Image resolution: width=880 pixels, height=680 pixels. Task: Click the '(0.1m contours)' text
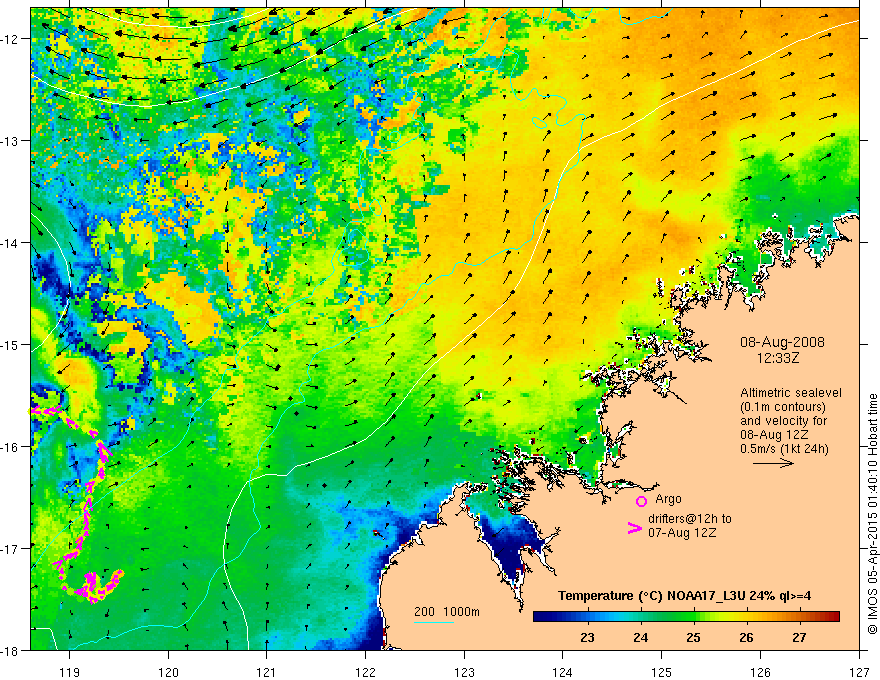pos(783,407)
